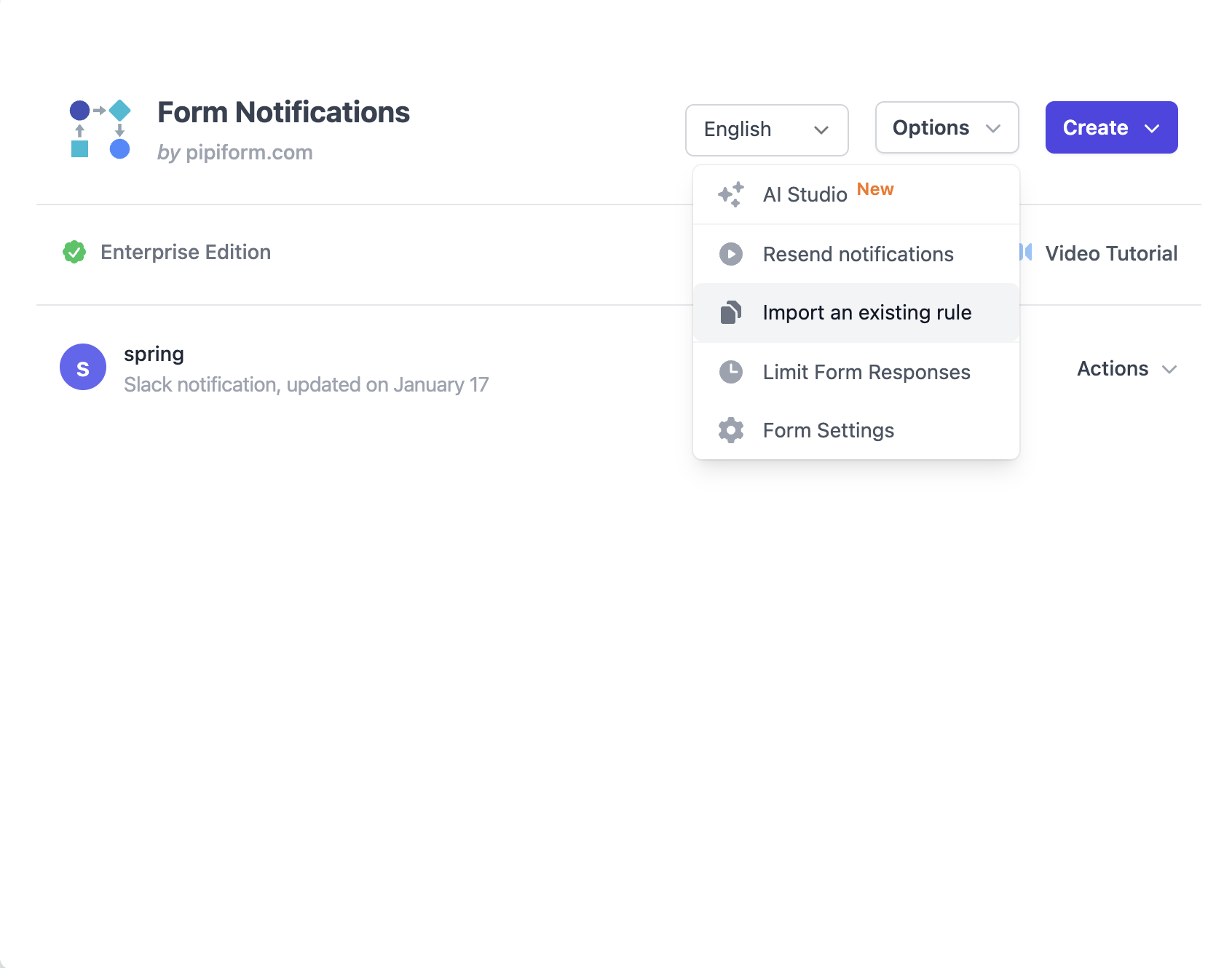Image resolution: width=1232 pixels, height=968 pixels.
Task: Click the AI Studio sparkles icon
Action: tap(730, 194)
